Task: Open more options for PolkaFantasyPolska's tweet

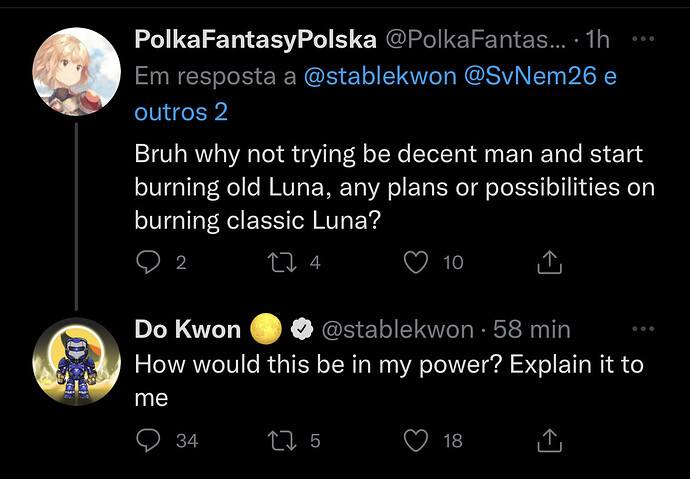Action: 644,40
